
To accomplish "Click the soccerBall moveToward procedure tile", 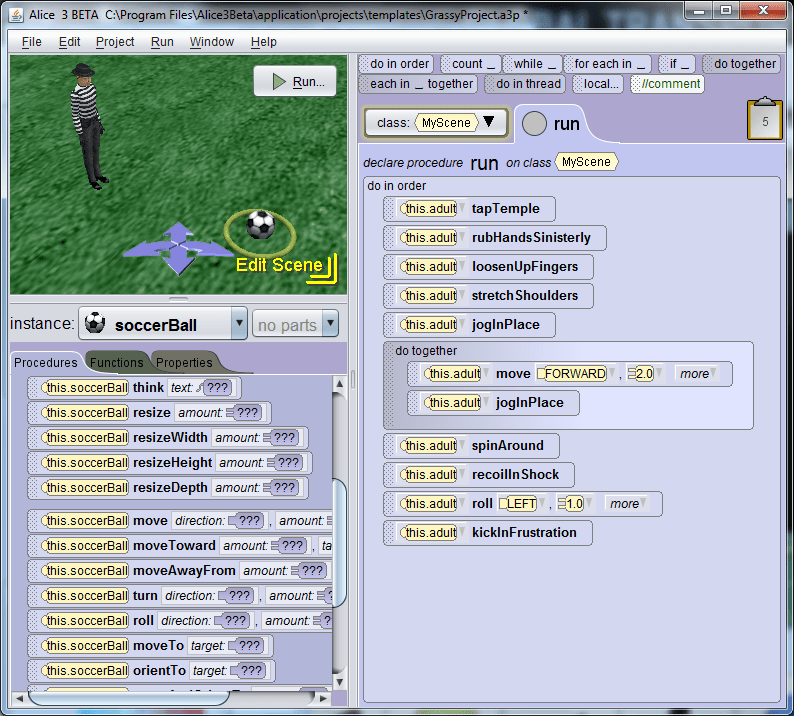I will (x=180, y=545).
